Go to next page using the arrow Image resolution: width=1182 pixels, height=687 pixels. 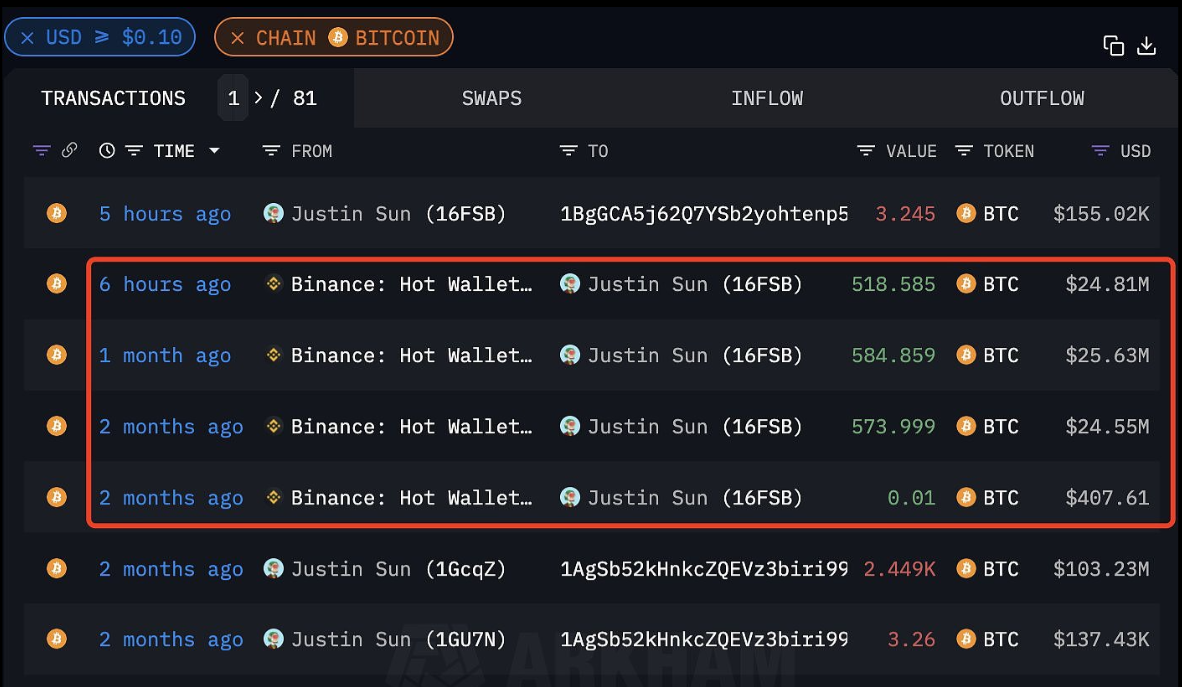pyautogui.click(x=258, y=98)
